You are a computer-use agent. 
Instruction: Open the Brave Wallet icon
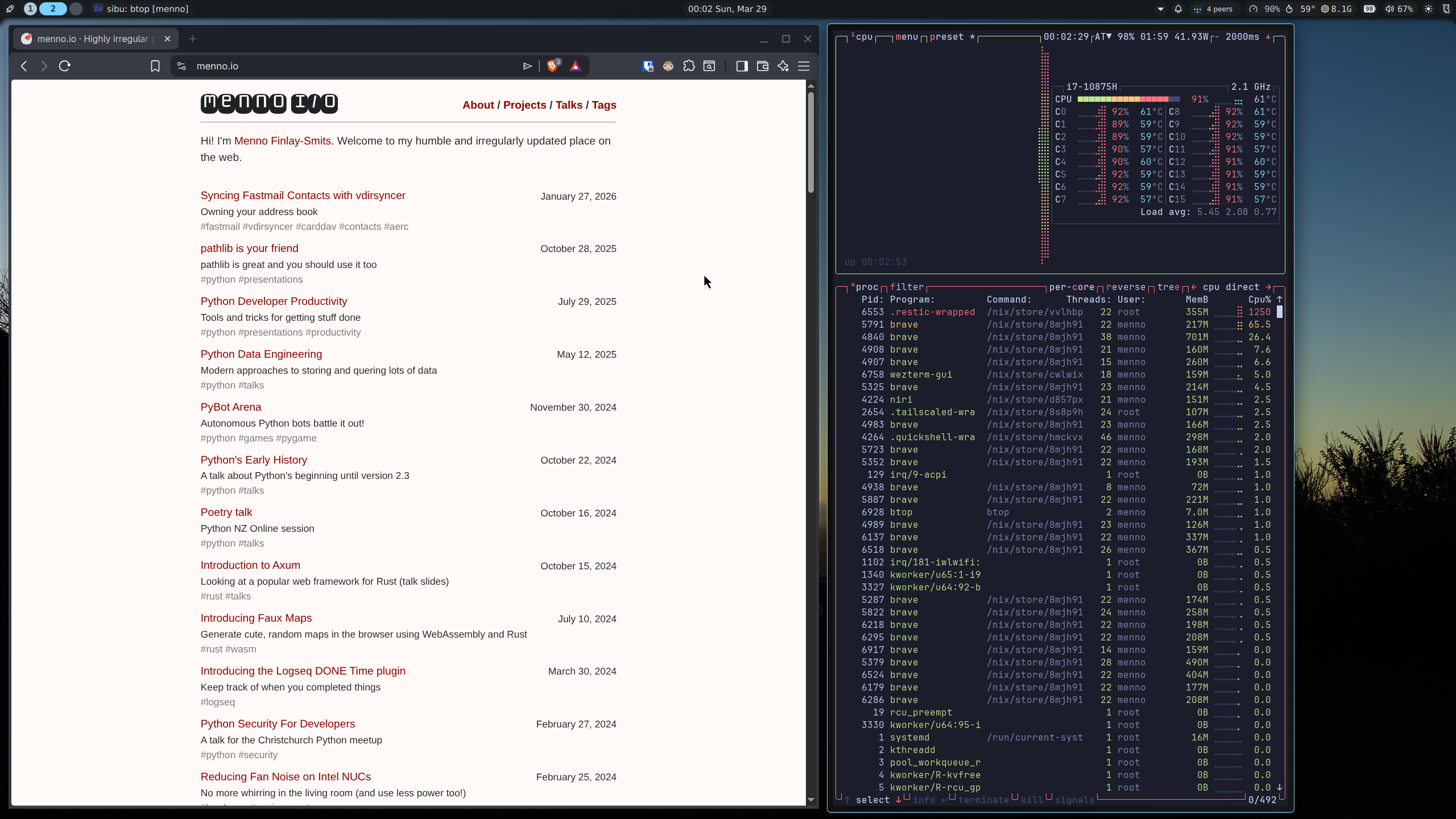[x=763, y=66]
